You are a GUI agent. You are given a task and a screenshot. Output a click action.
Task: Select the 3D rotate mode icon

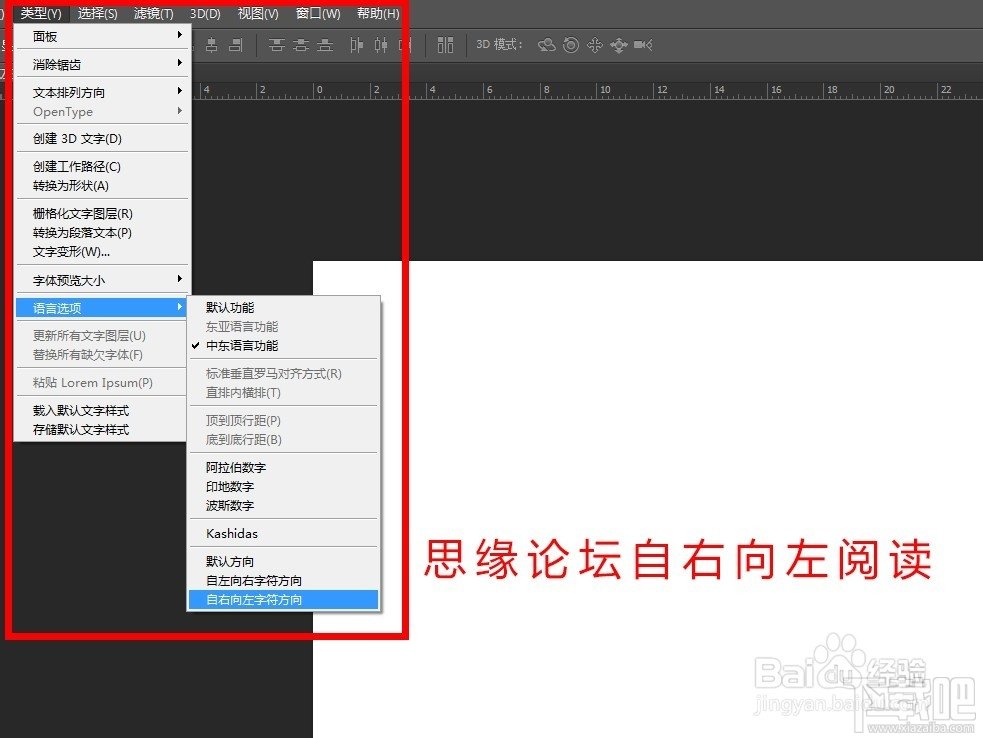547,45
